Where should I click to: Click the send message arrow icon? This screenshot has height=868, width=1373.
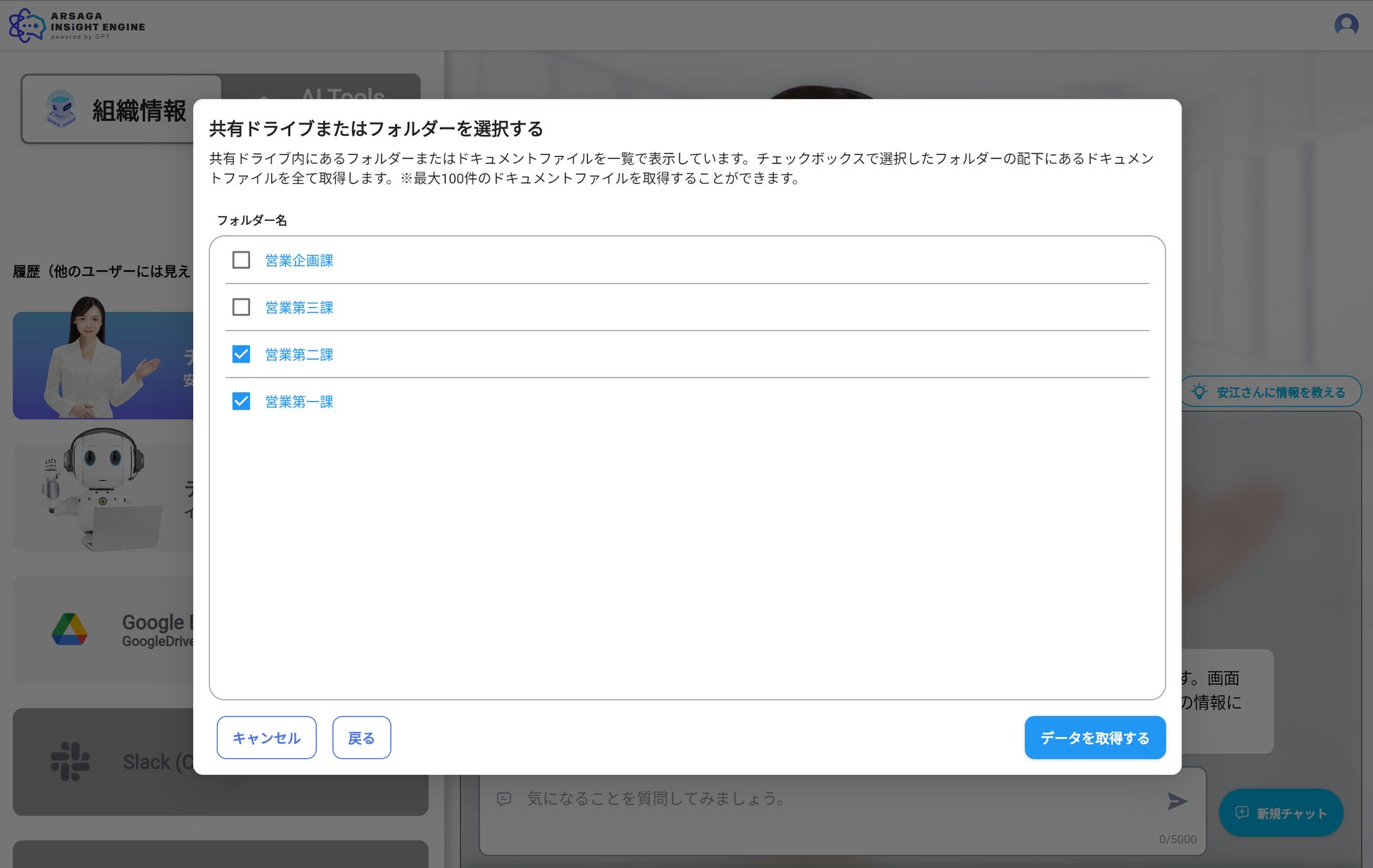pos(1177,801)
